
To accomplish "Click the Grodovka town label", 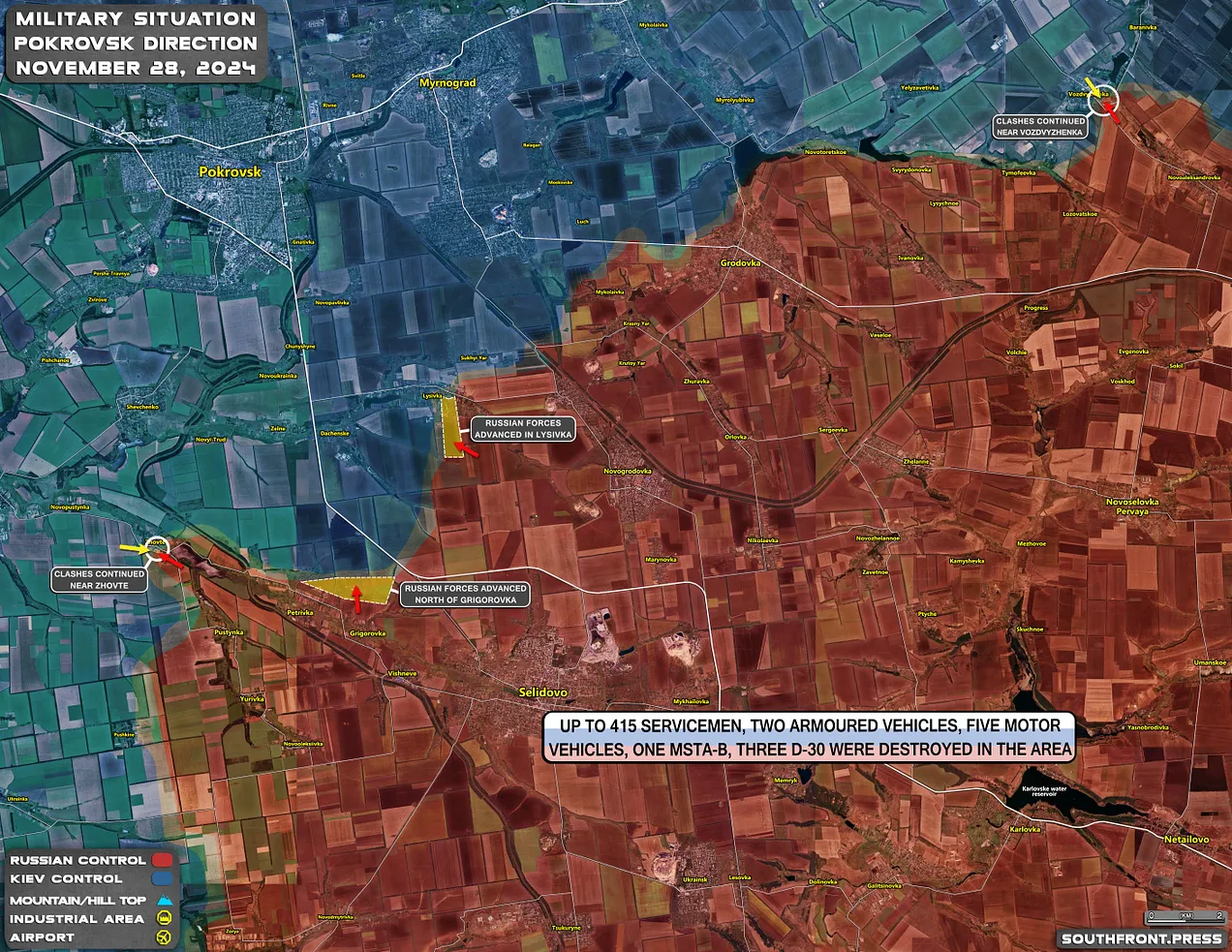I will pyautogui.click(x=741, y=263).
